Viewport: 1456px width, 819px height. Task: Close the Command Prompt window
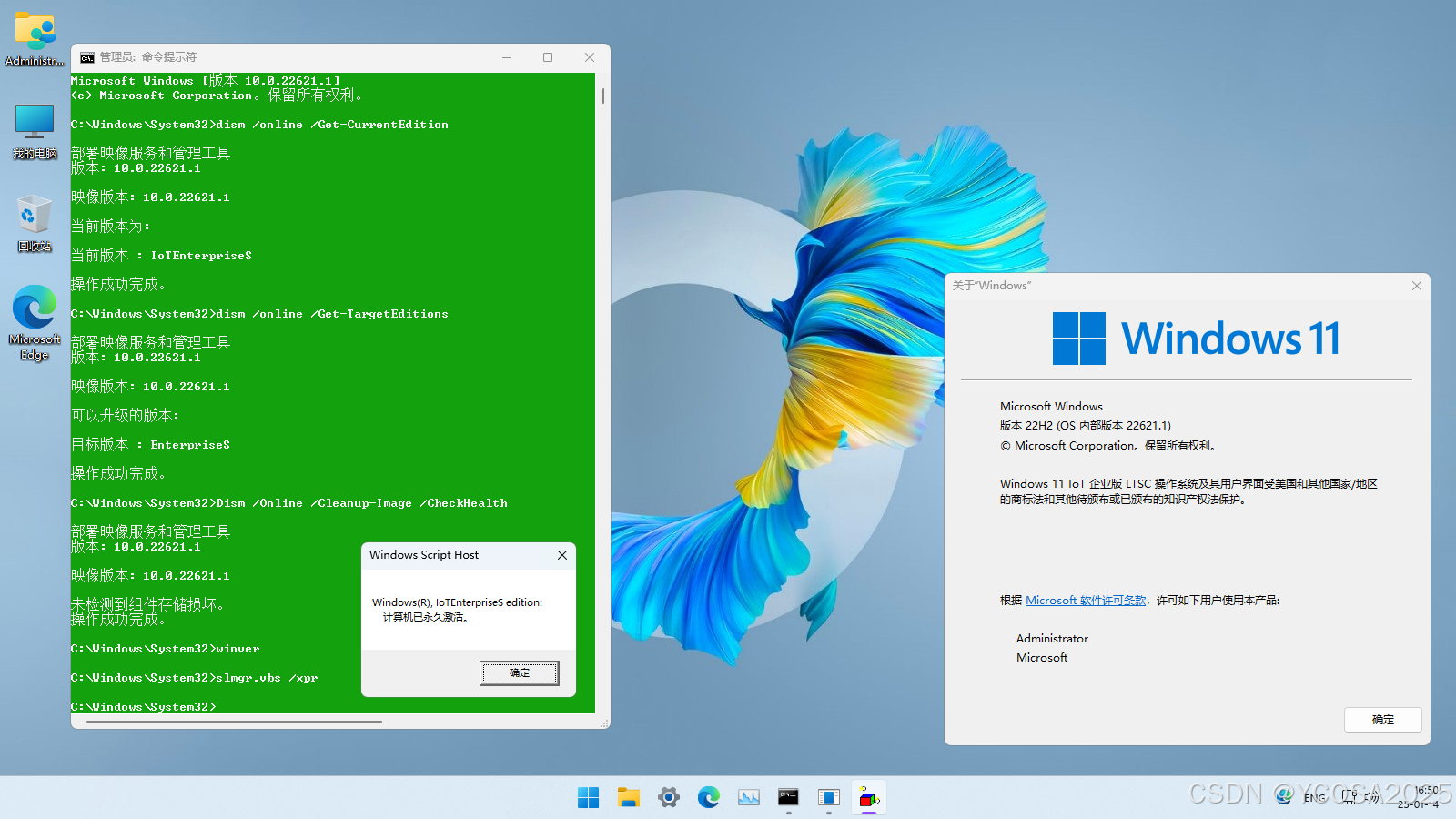pyautogui.click(x=590, y=57)
